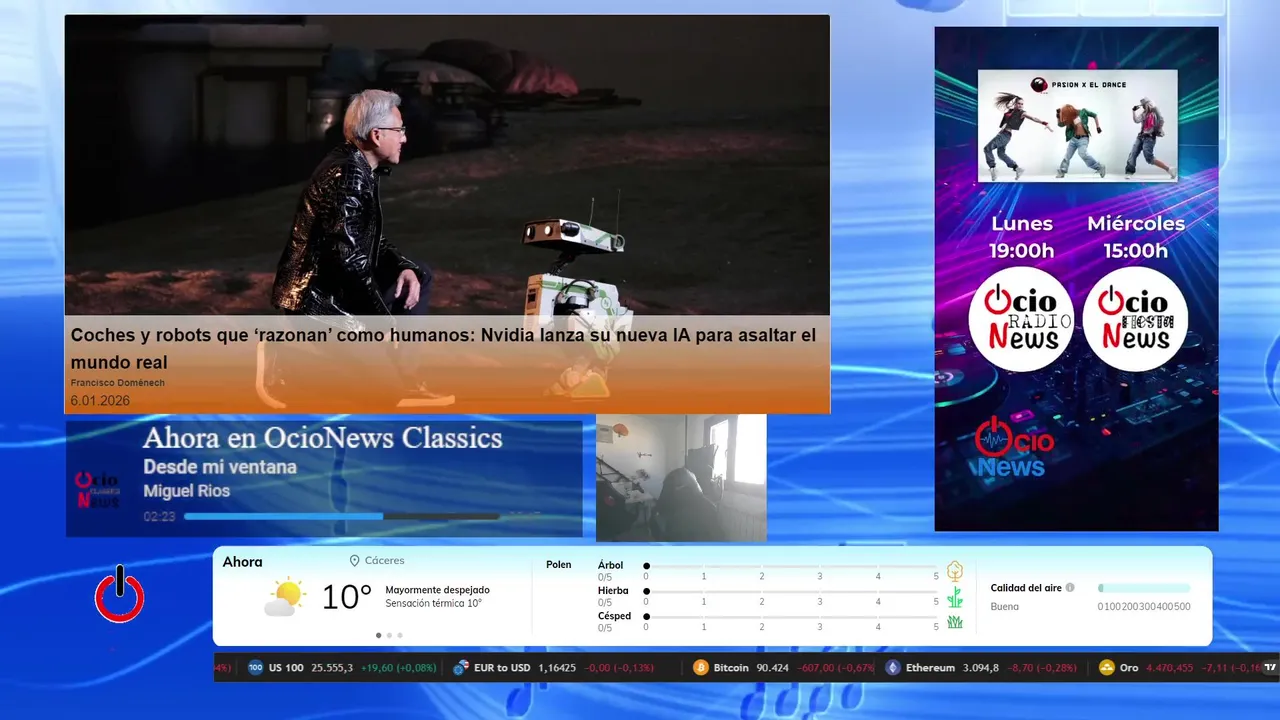Click the EUR to USD flag icon
The image size is (1280, 720).
(x=461, y=667)
